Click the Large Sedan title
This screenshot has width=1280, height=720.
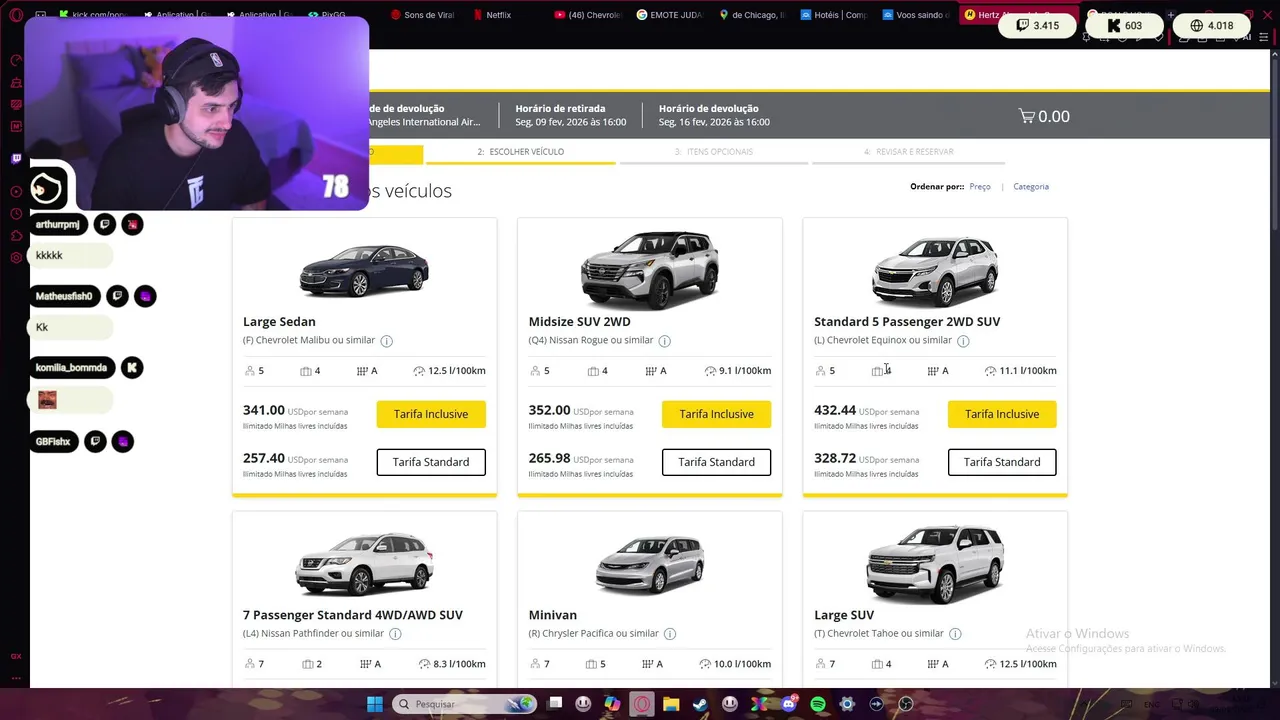pos(279,322)
